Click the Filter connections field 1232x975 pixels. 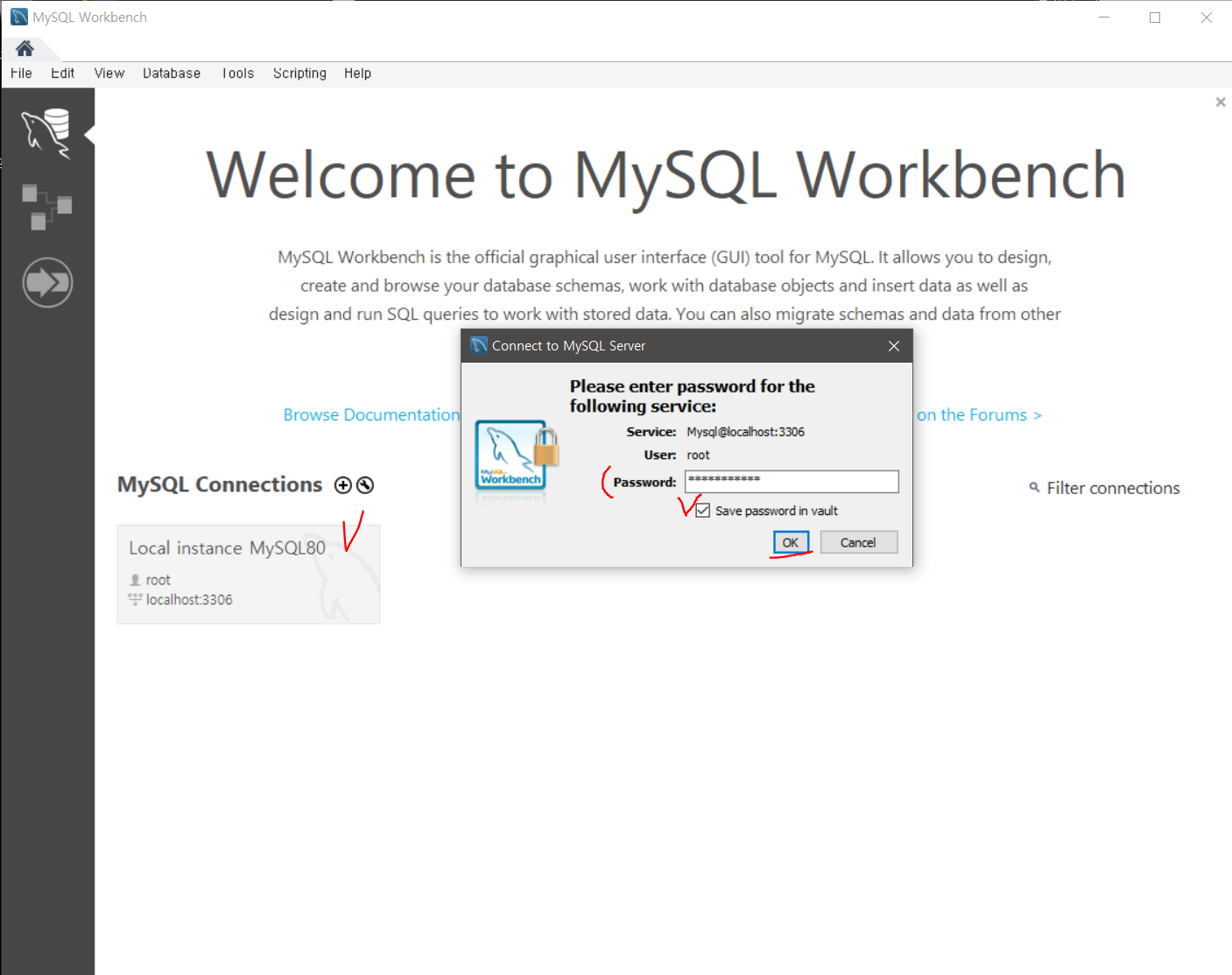[x=1113, y=488]
